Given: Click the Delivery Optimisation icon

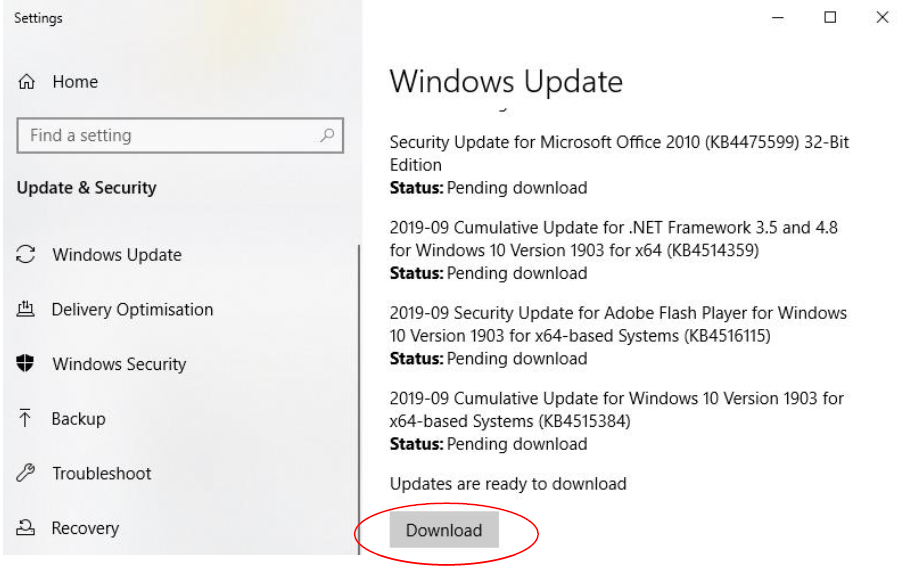Looking at the screenshot, I should pos(25,309).
